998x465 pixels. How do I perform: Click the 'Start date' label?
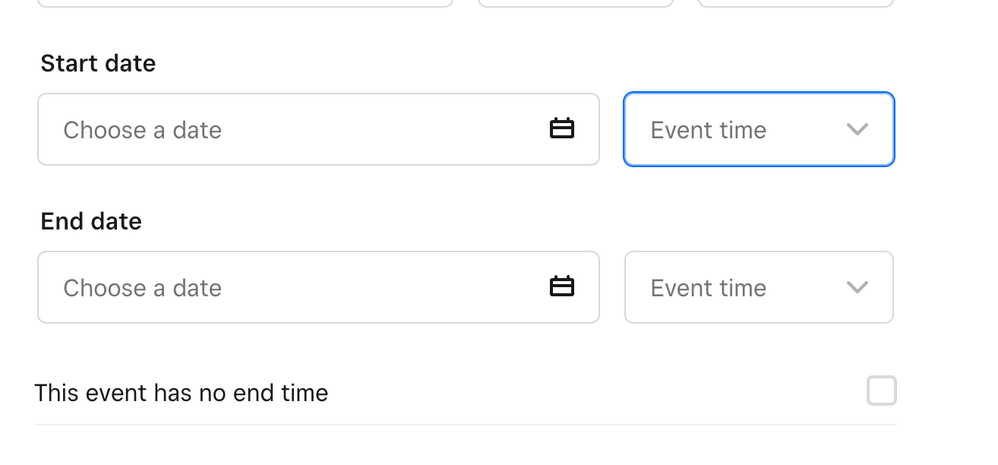tap(98, 64)
